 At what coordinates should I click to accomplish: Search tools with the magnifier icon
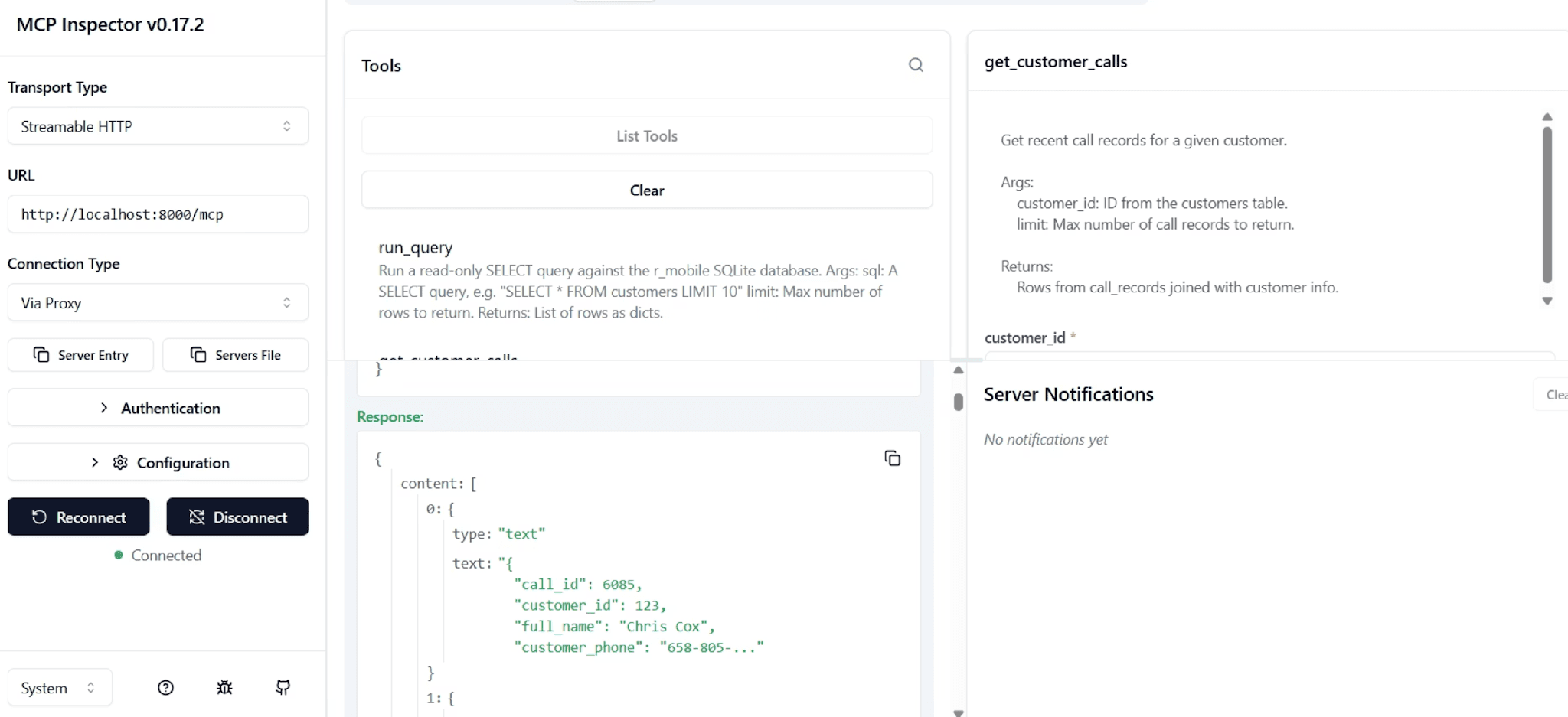(x=916, y=65)
